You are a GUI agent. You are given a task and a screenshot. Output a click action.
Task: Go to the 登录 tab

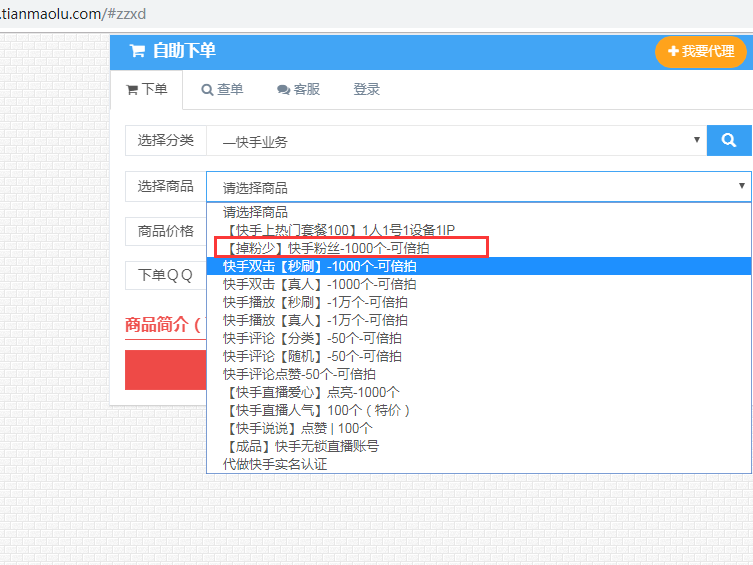click(366, 89)
